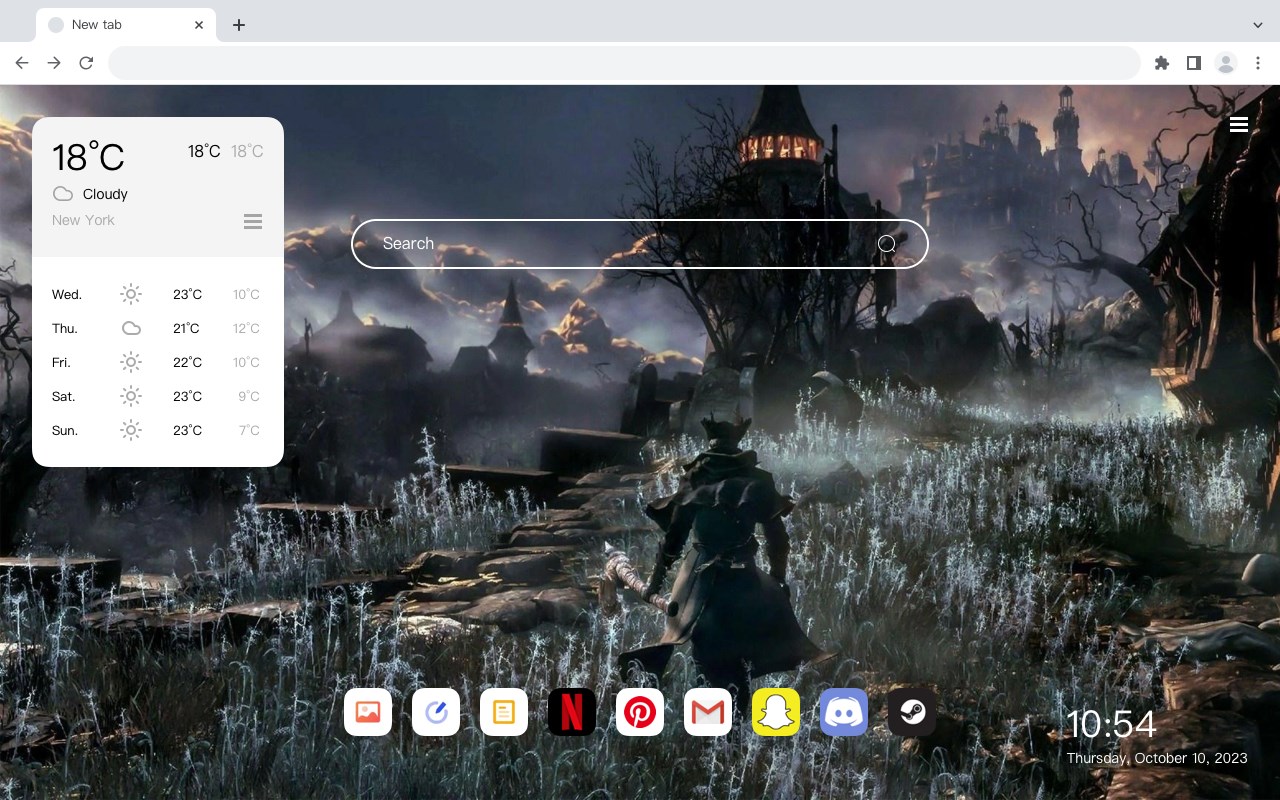Launch the Netflix shortcut

click(x=572, y=712)
